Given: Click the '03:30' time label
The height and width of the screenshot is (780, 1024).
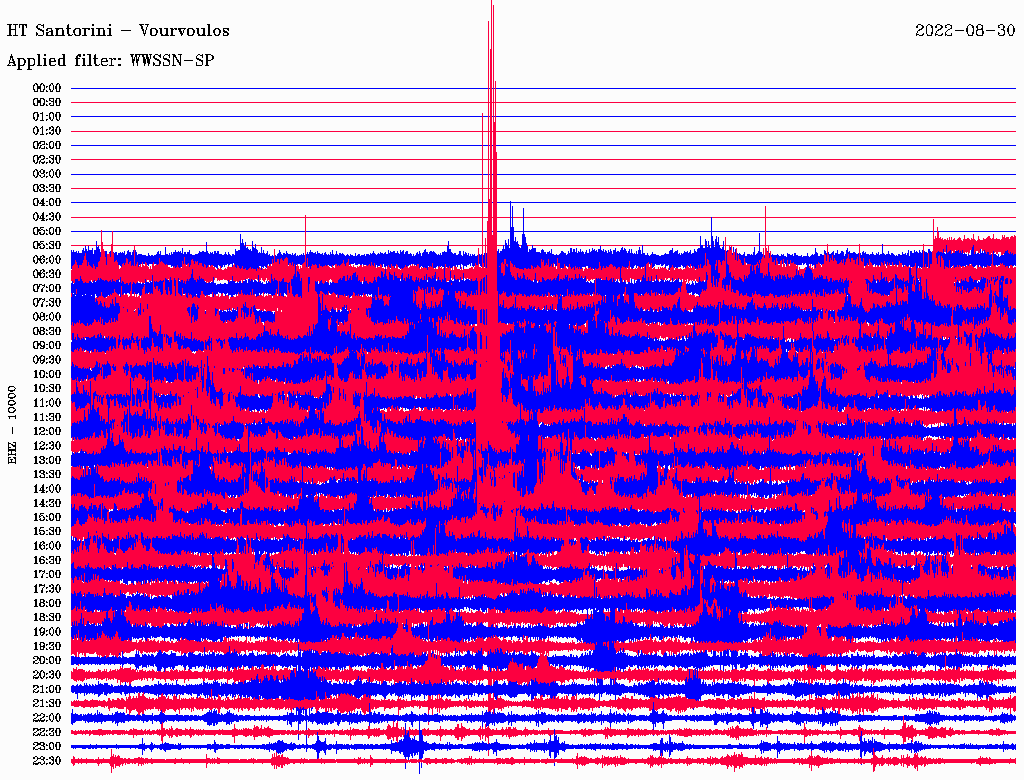Looking at the screenshot, I should (46, 188).
